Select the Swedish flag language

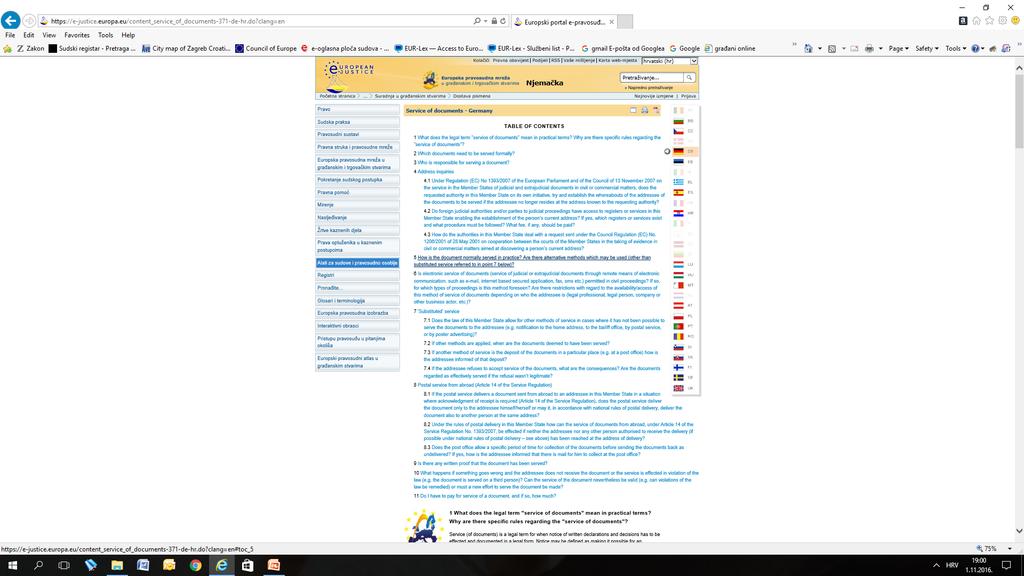pyautogui.click(x=679, y=377)
